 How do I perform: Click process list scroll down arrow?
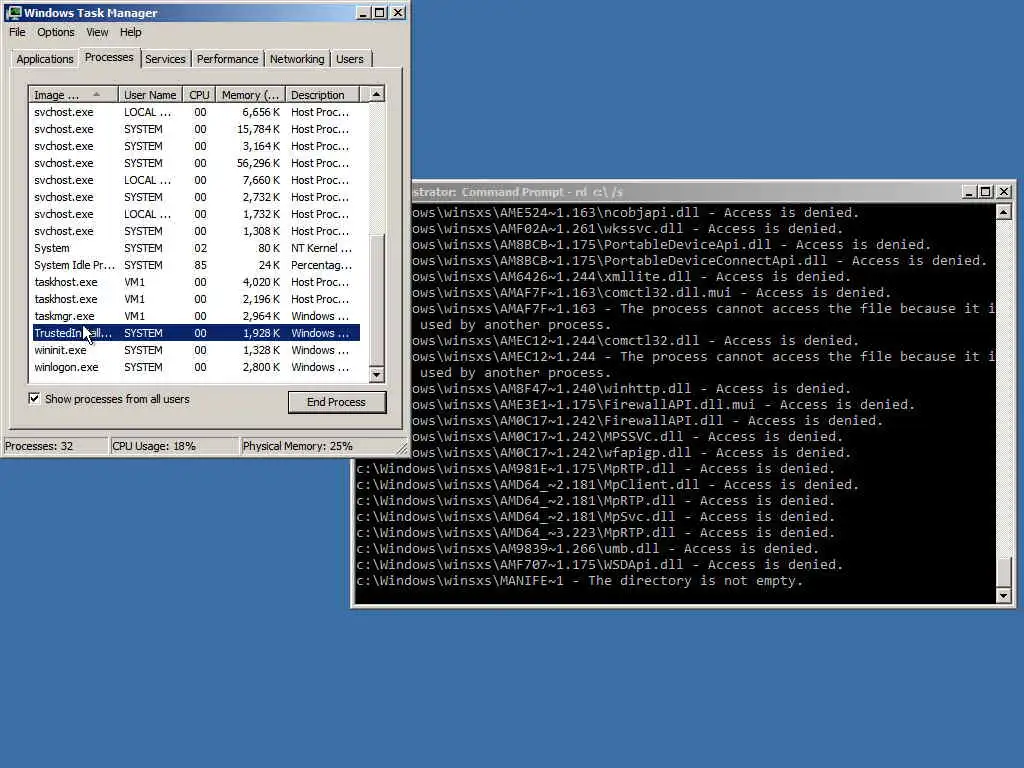[x=376, y=375]
